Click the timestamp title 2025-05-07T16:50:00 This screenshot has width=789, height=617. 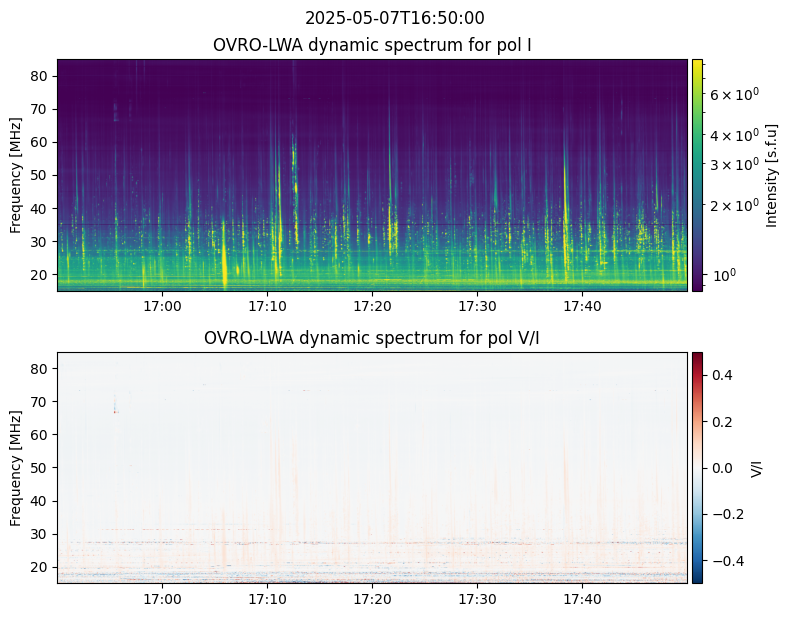click(394, 18)
